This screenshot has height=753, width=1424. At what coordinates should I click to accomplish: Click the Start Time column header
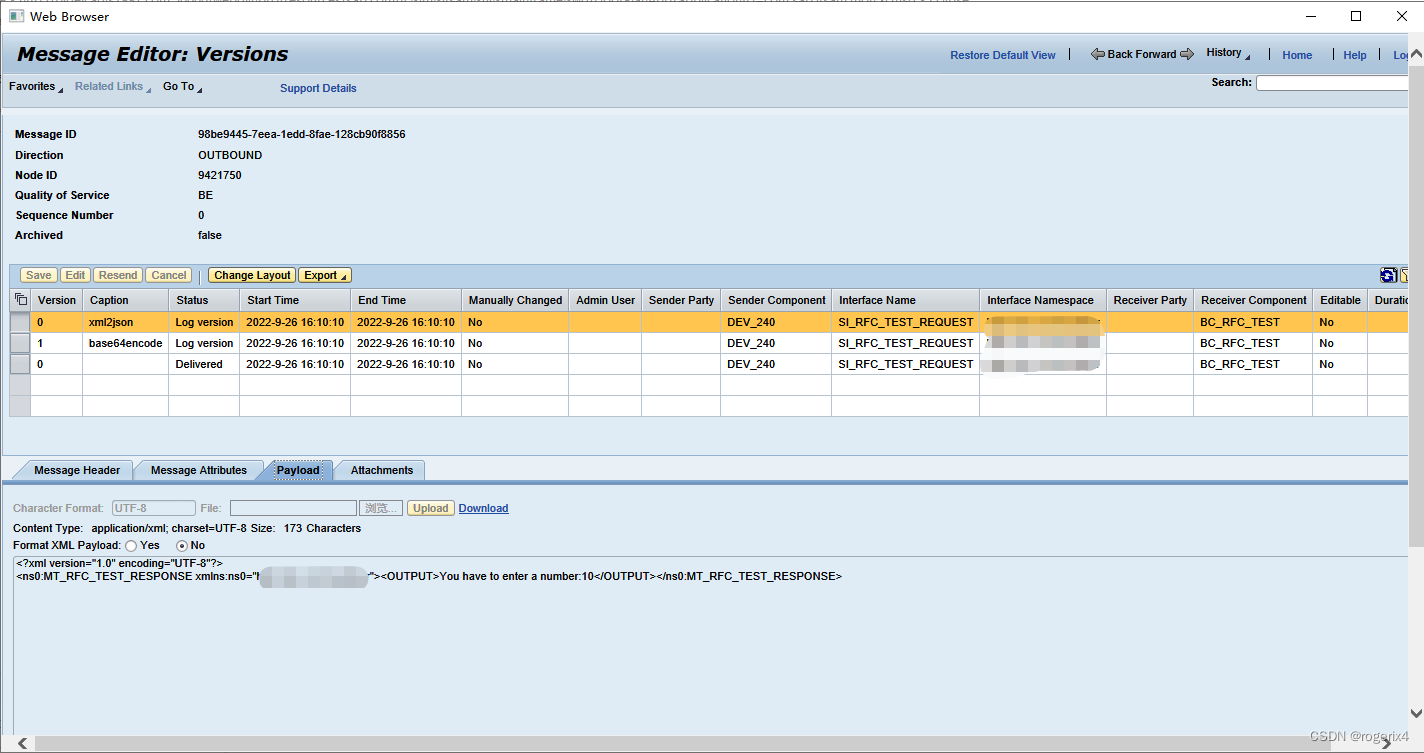click(296, 300)
